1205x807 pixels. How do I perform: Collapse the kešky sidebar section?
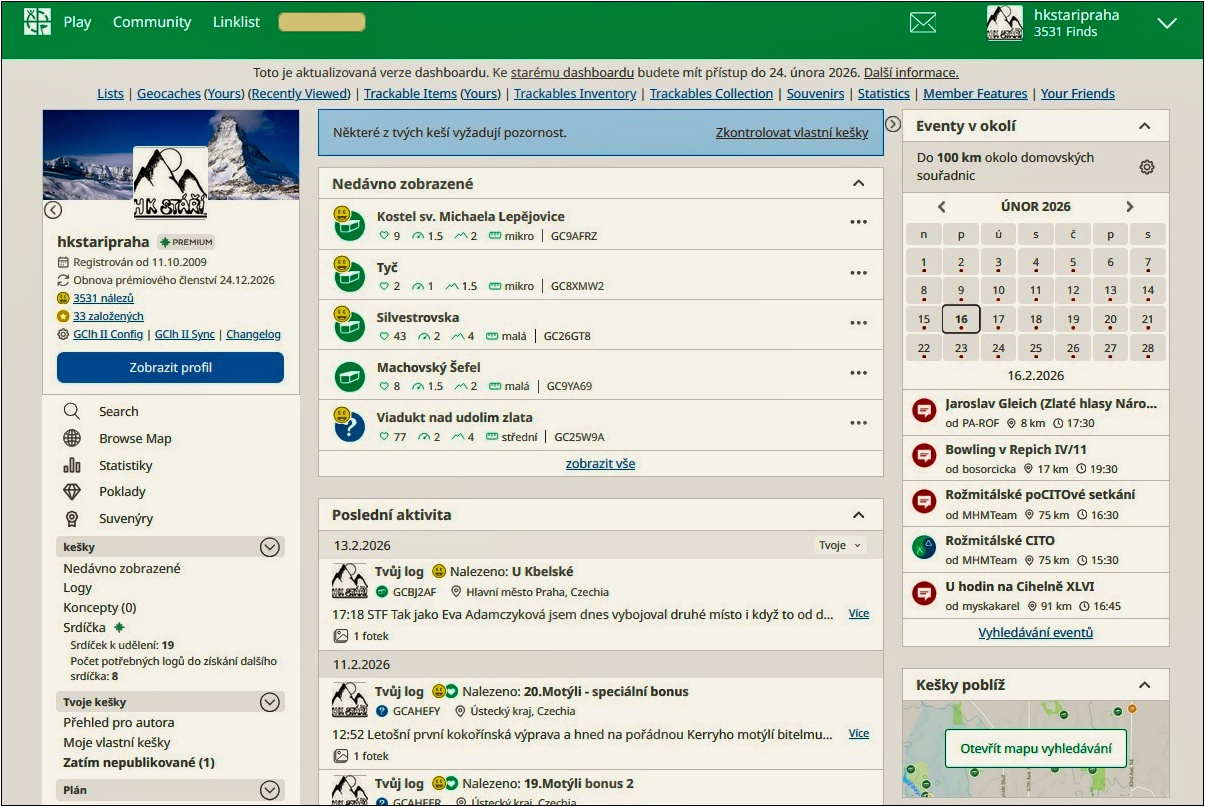pyautogui.click(x=269, y=547)
